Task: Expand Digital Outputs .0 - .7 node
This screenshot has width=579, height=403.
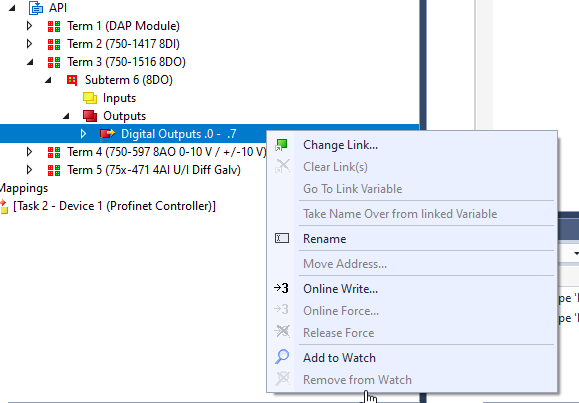Action: tap(83, 134)
